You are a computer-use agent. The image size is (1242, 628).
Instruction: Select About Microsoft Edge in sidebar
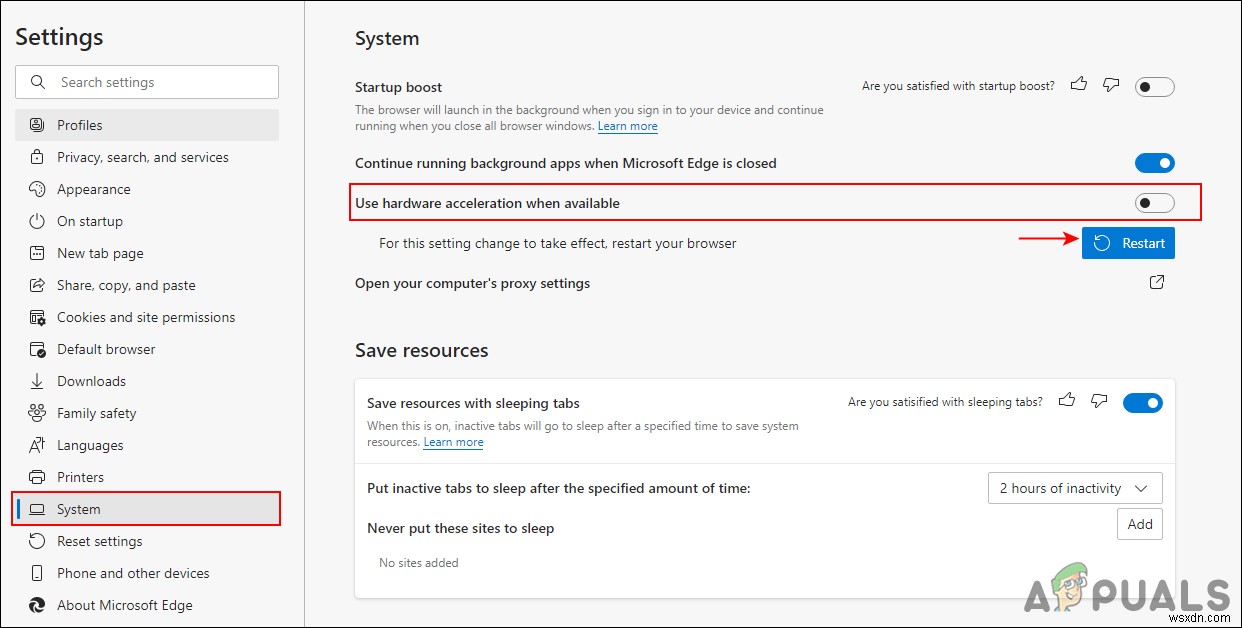(x=124, y=605)
